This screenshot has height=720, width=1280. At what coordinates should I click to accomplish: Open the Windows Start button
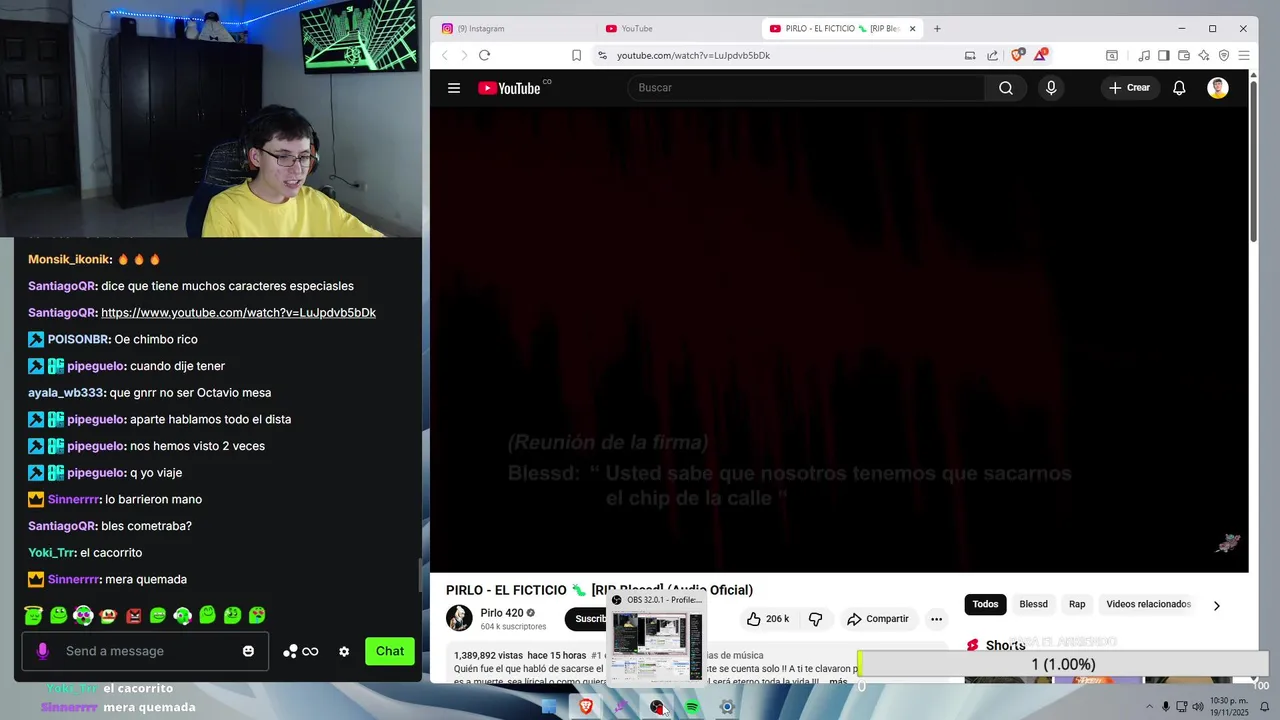click(549, 707)
